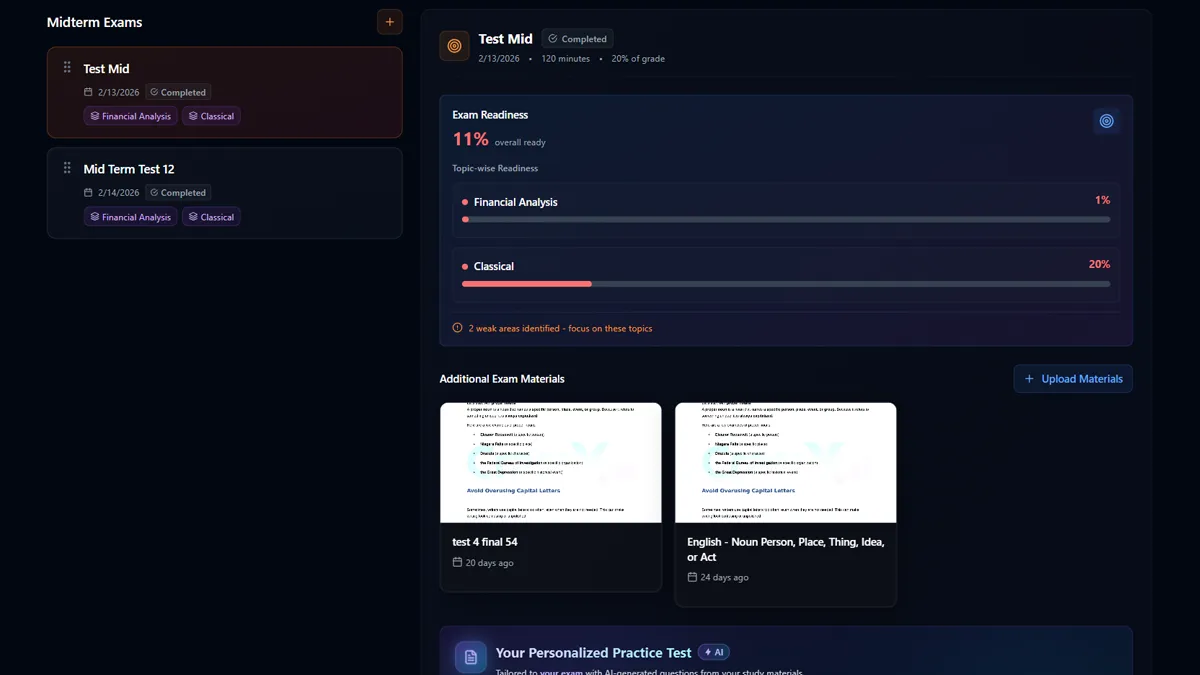Screen dimensions: 1200x675
Task: Click the orange target icon beside Test Mid title
Action: pos(454,46)
